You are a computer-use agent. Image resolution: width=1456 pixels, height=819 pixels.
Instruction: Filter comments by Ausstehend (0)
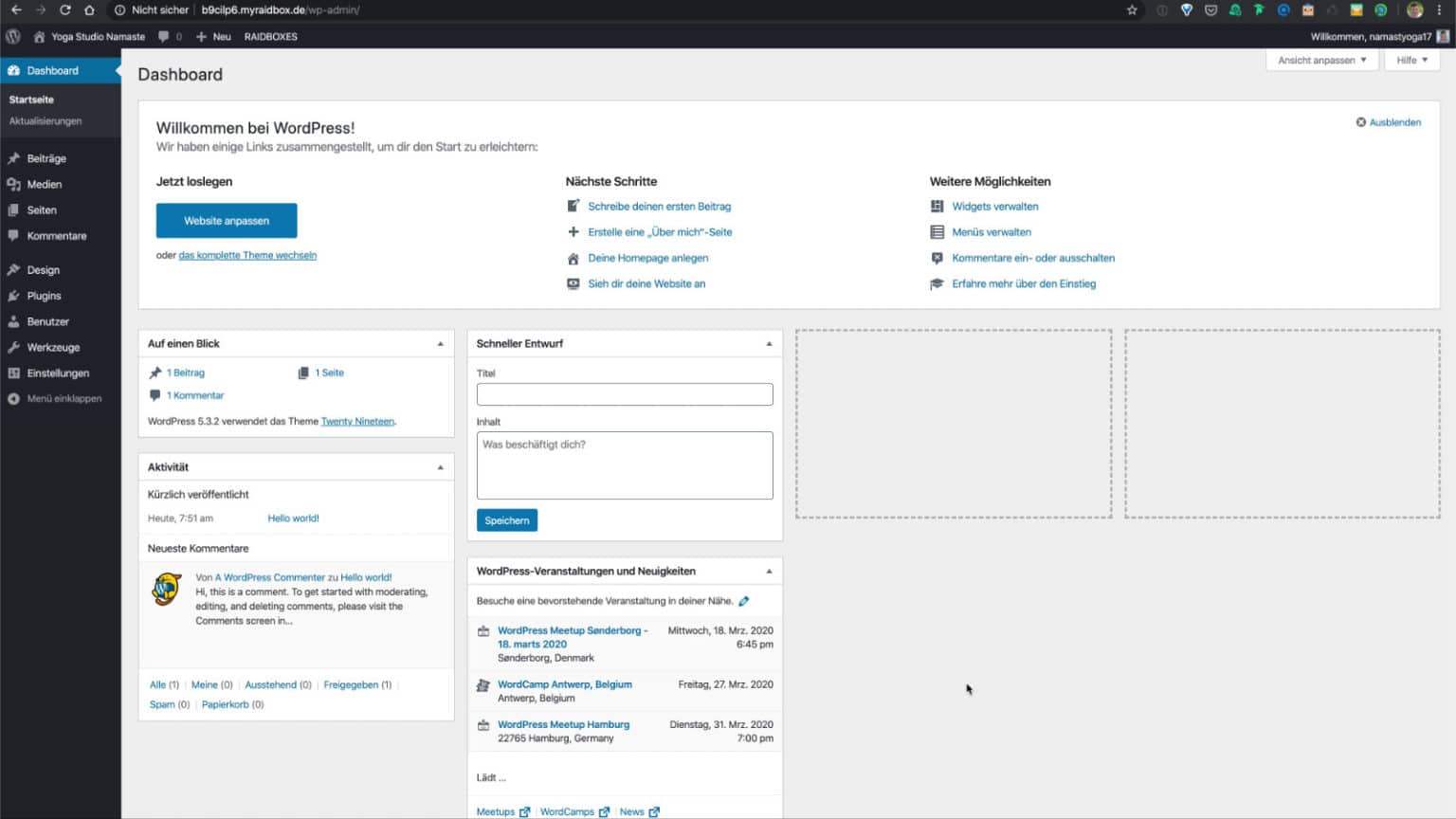(x=278, y=684)
